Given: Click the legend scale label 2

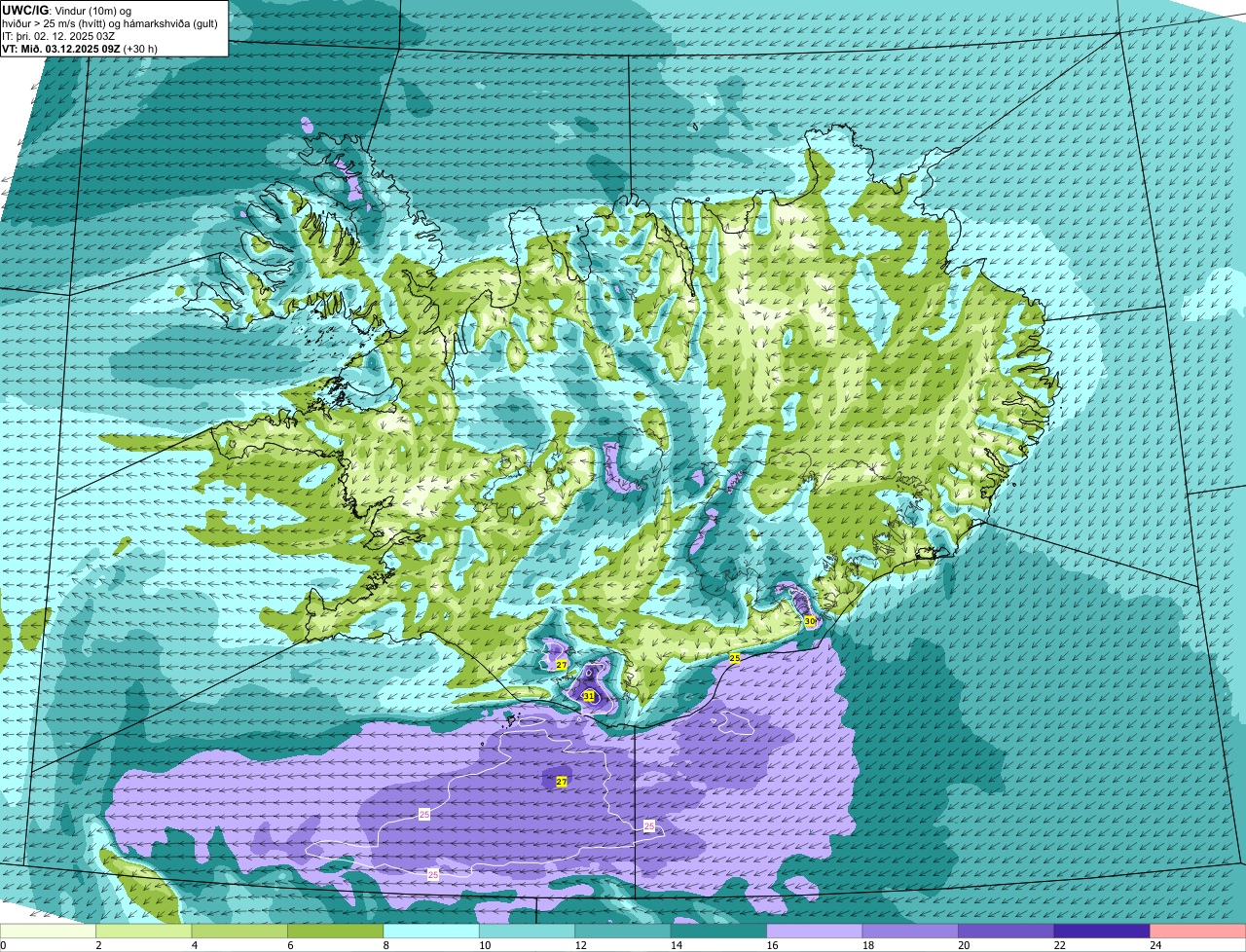Looking at the screenshot, I should 98,945.
